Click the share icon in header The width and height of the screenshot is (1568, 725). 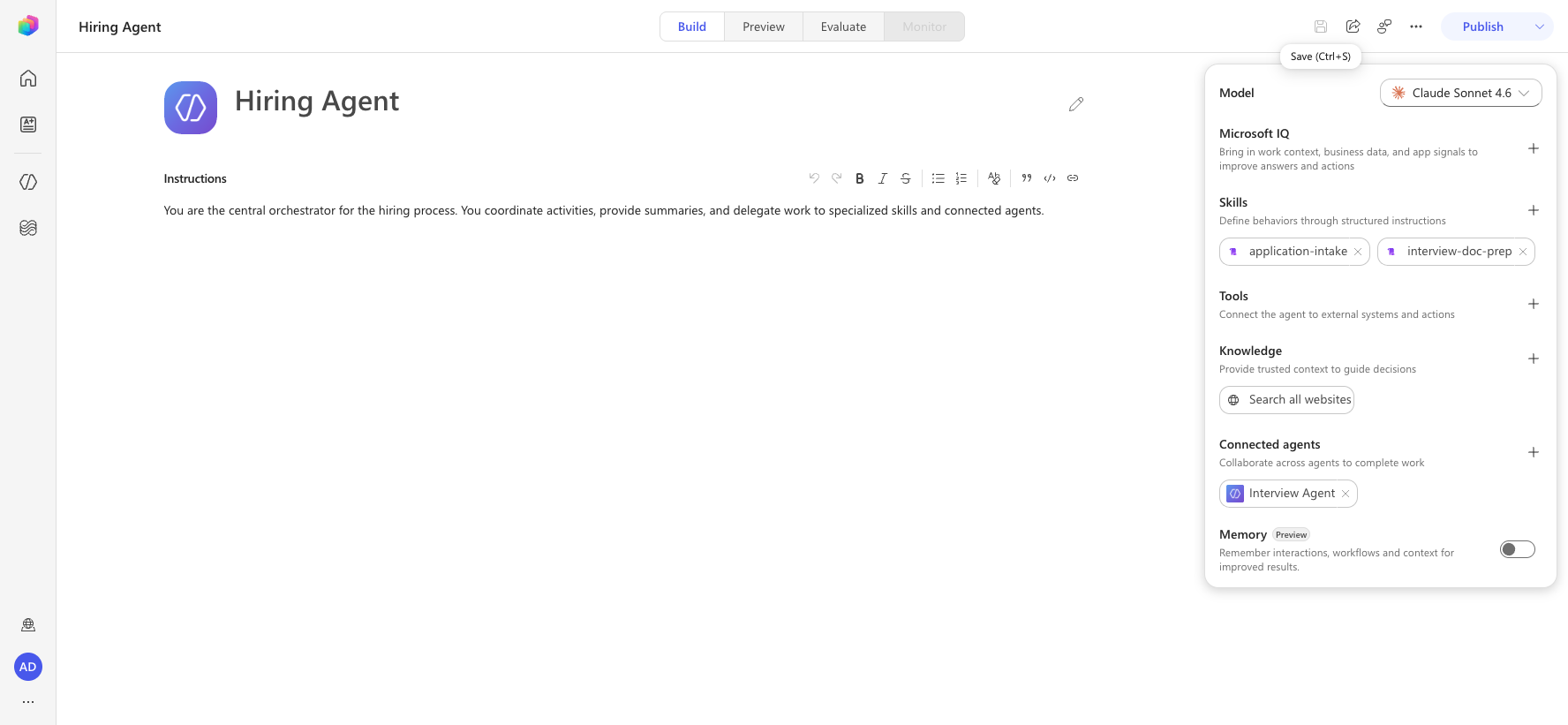click(x=1353, y=26)
